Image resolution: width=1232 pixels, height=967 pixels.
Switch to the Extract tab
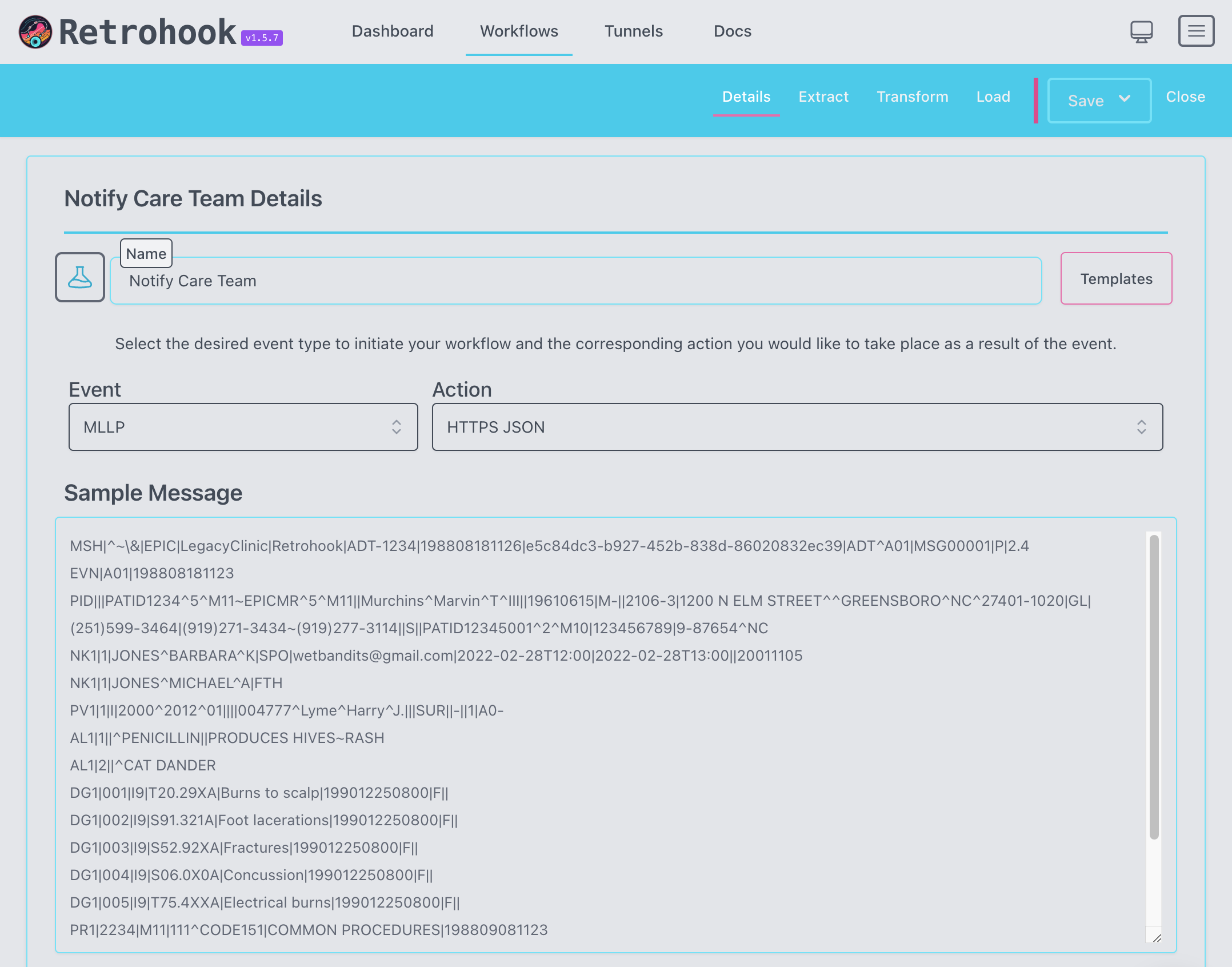coord(823,97)
